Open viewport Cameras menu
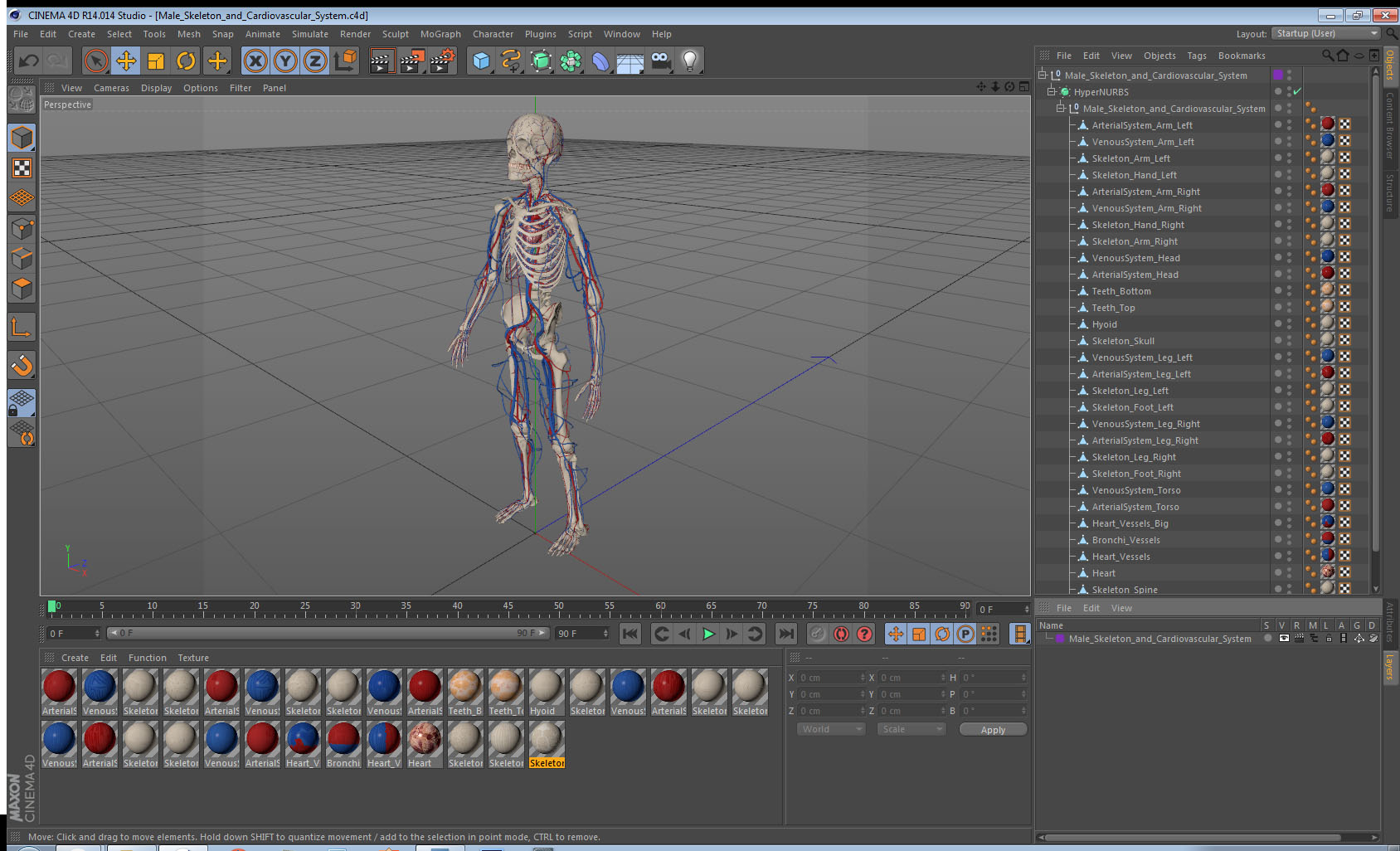This screenshot has height=851, width=1400. pyautogui.click(x=111, y=88)
